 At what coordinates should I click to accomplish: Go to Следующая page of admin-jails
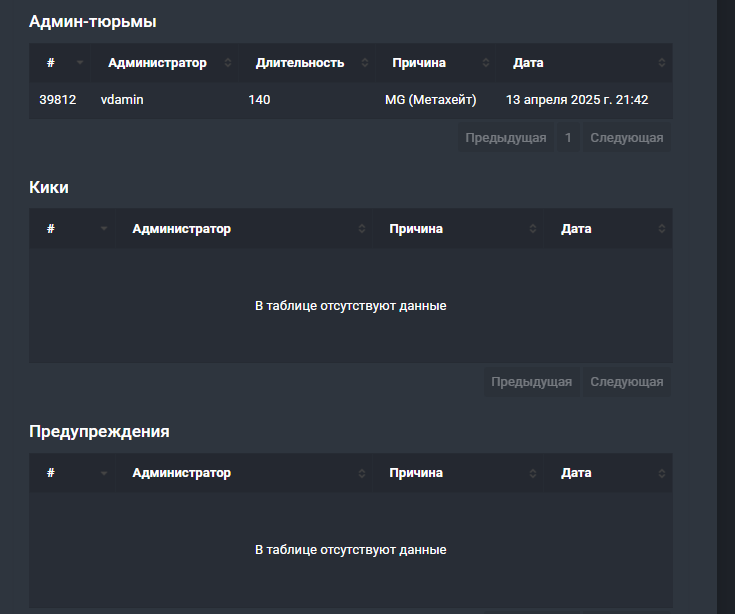[627, 138]
